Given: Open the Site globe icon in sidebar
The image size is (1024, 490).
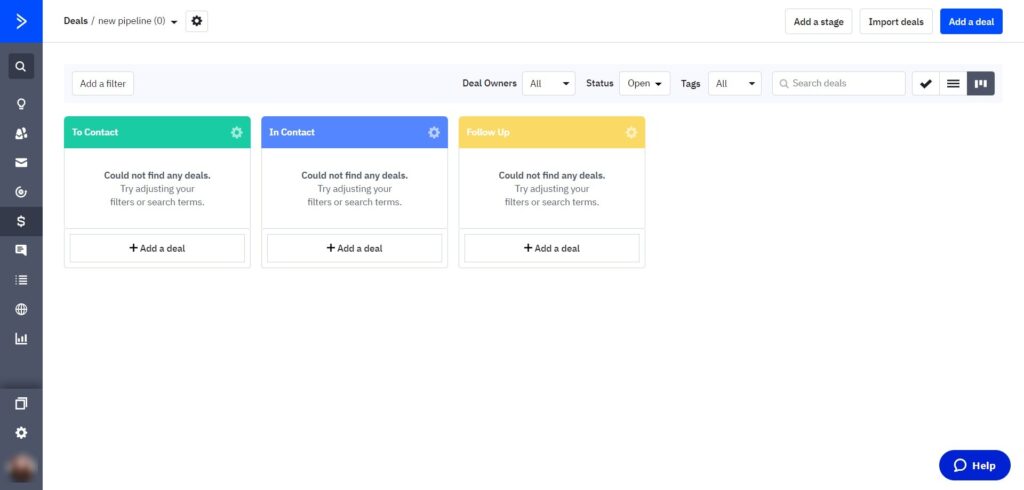Looking at the screenshot, I should pyautogui.click(x=21, y=309).
